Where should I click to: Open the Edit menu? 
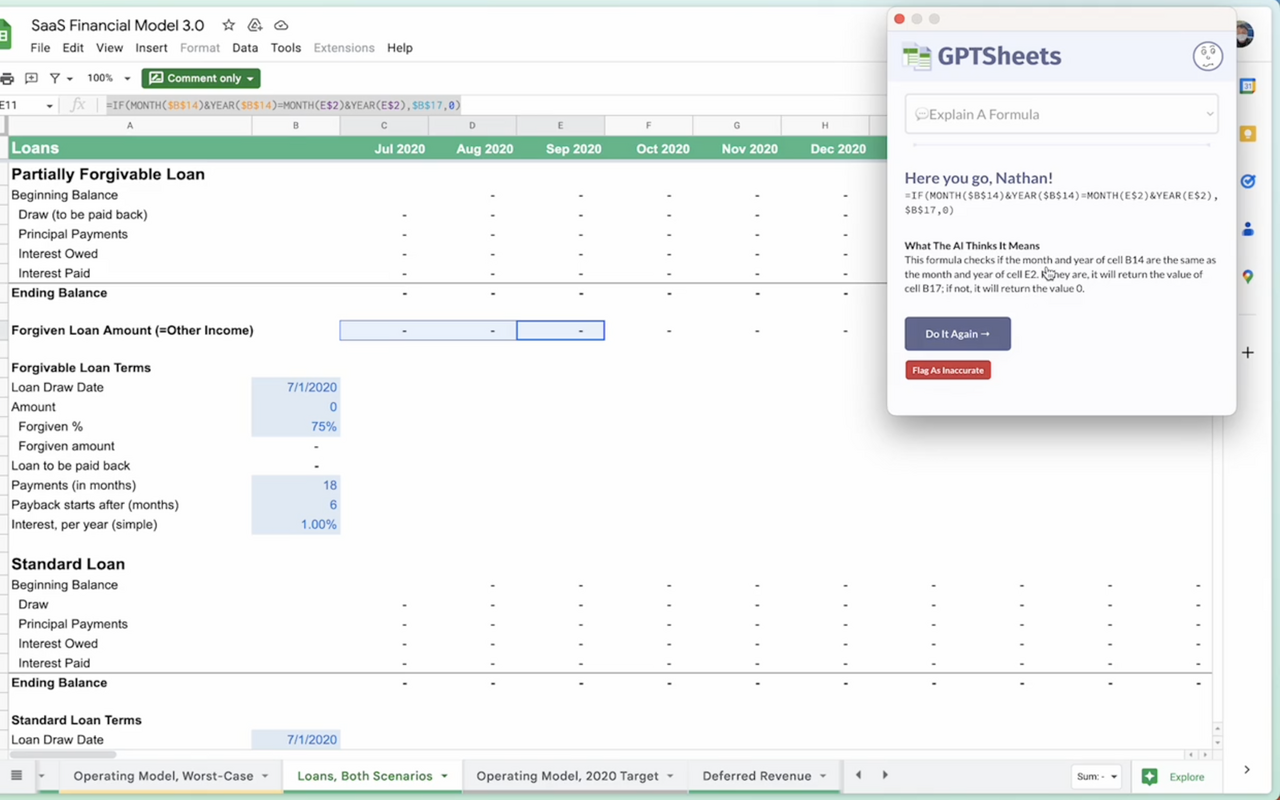[73, 47]
